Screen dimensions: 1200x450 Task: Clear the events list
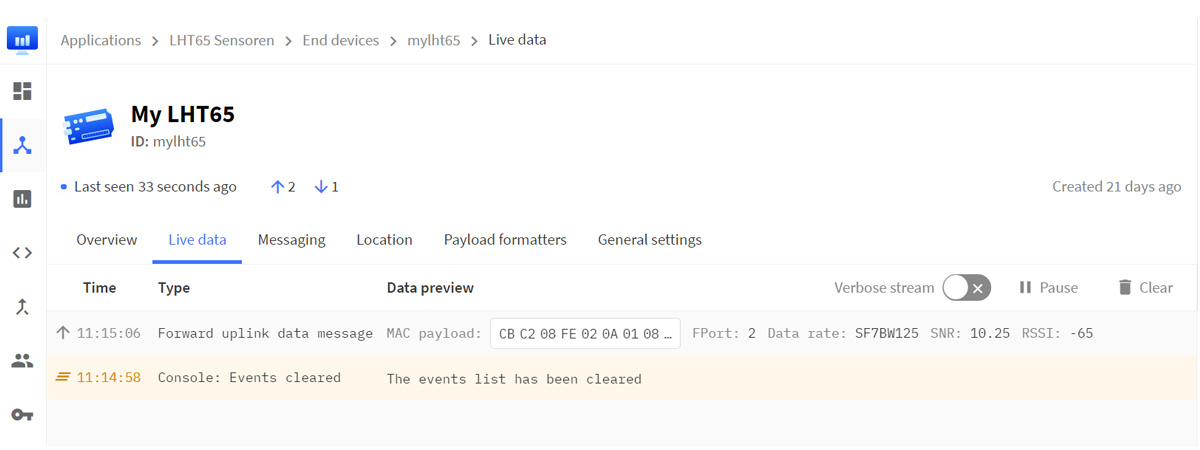pyautogui.click(x=1145, y=287)
